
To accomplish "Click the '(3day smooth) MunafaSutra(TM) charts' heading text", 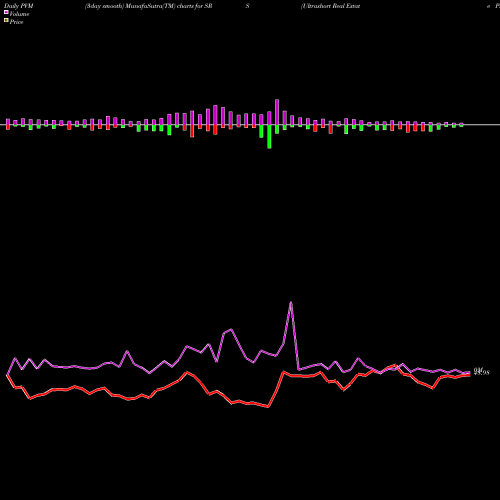I will point(139,6).
